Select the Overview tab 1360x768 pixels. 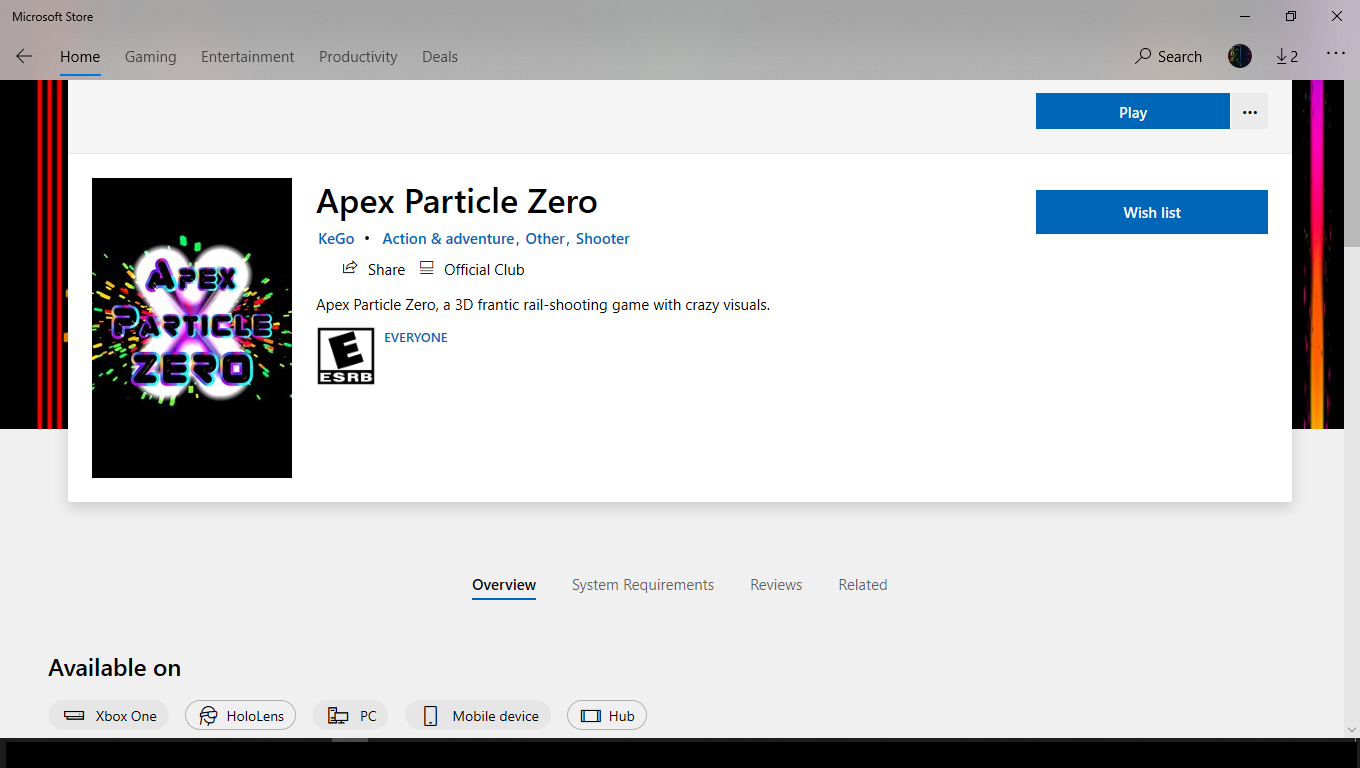[504, 585]
